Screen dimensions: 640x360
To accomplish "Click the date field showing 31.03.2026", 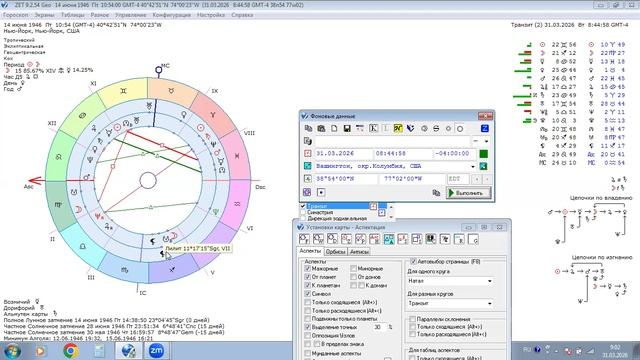I will point(343,153).
